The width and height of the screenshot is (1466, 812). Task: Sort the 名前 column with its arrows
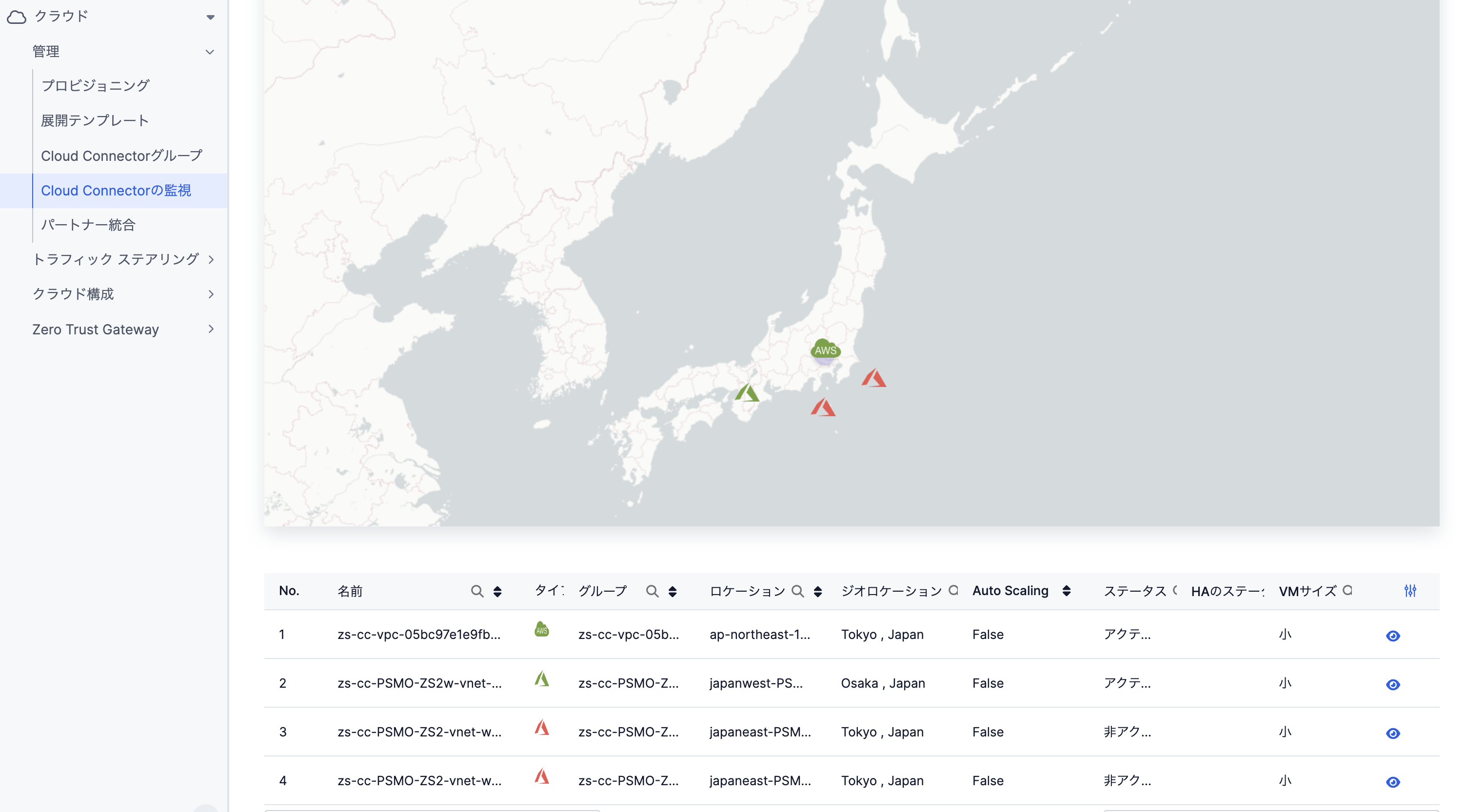[497, 591]
